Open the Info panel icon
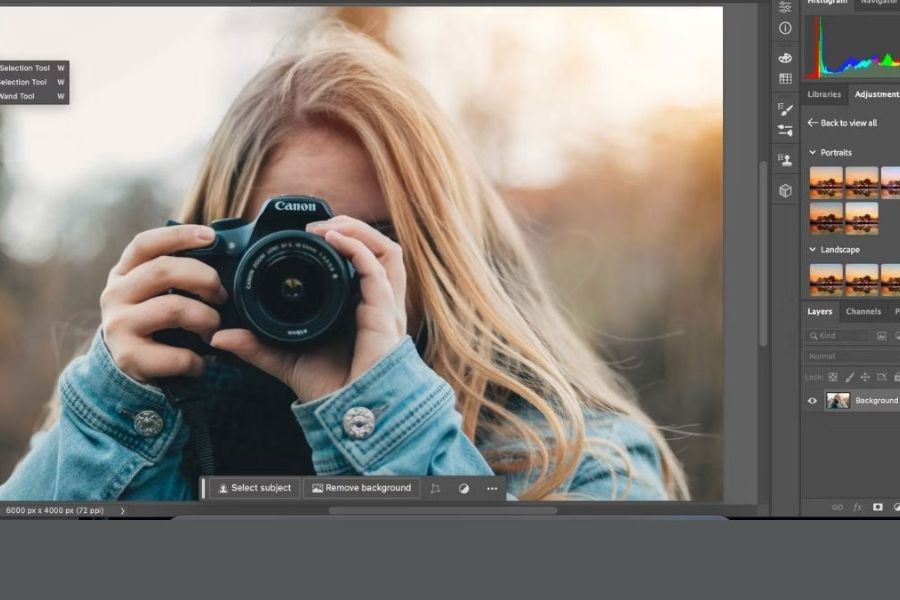The width and height of the screenshot is (900, 600). (x=785, y=29)
